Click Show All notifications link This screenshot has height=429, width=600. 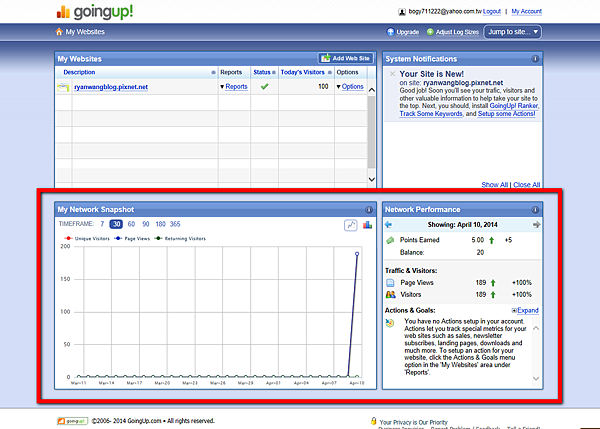(x=494, y=185)
